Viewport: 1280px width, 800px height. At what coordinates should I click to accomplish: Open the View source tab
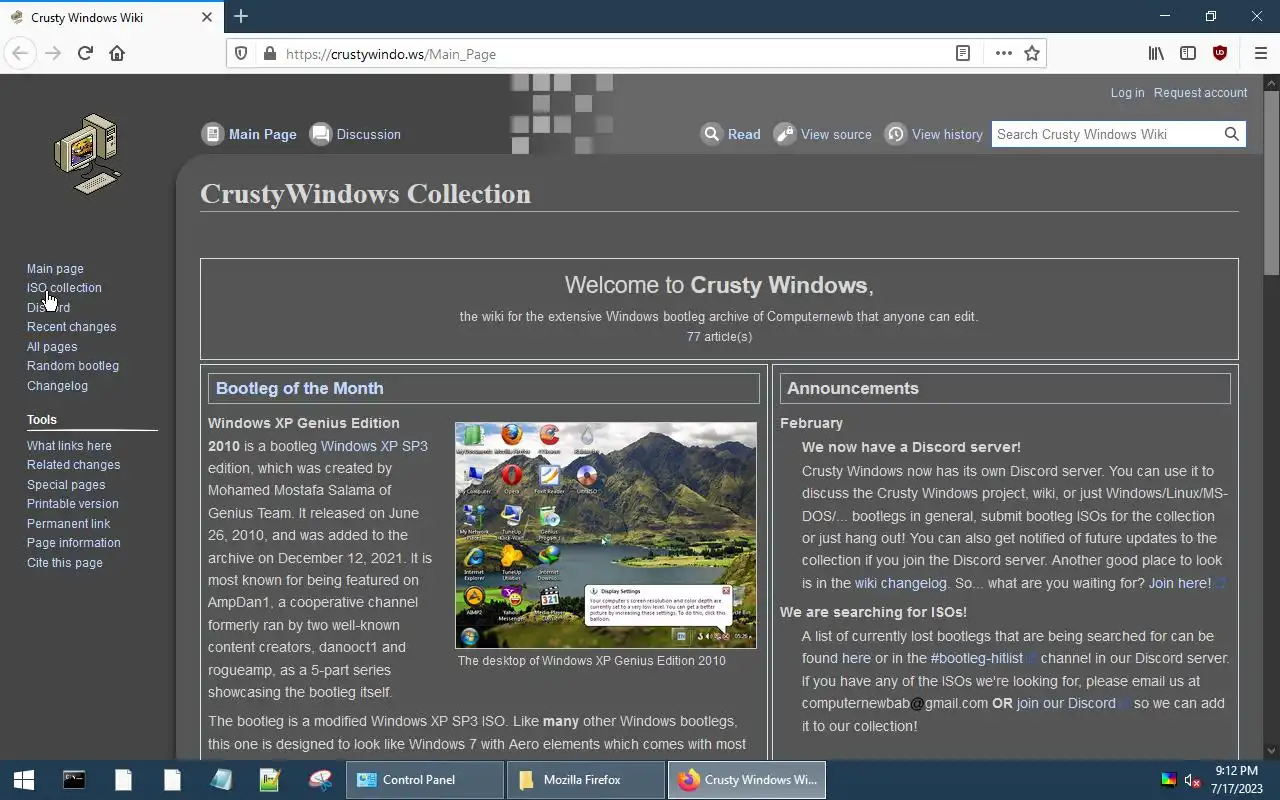coord(822,134)
